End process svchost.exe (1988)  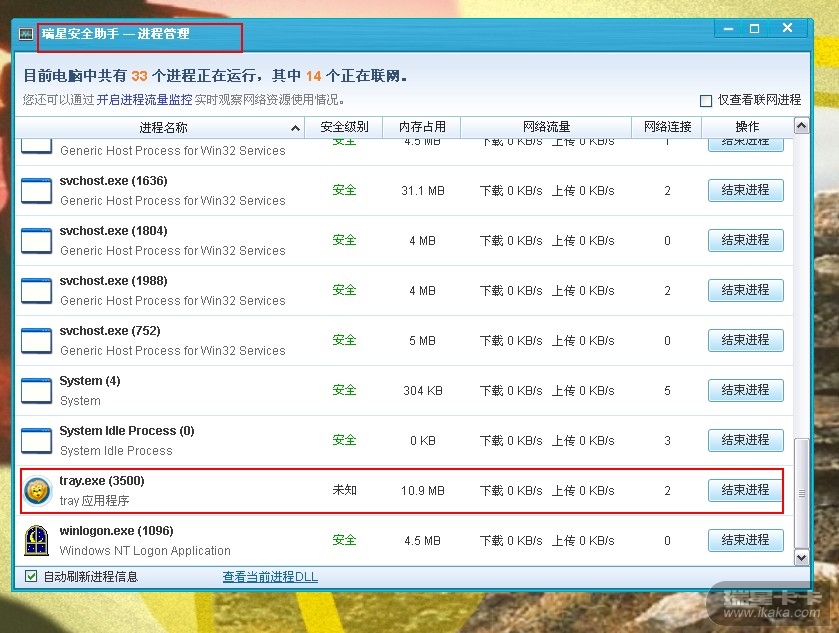745,291
